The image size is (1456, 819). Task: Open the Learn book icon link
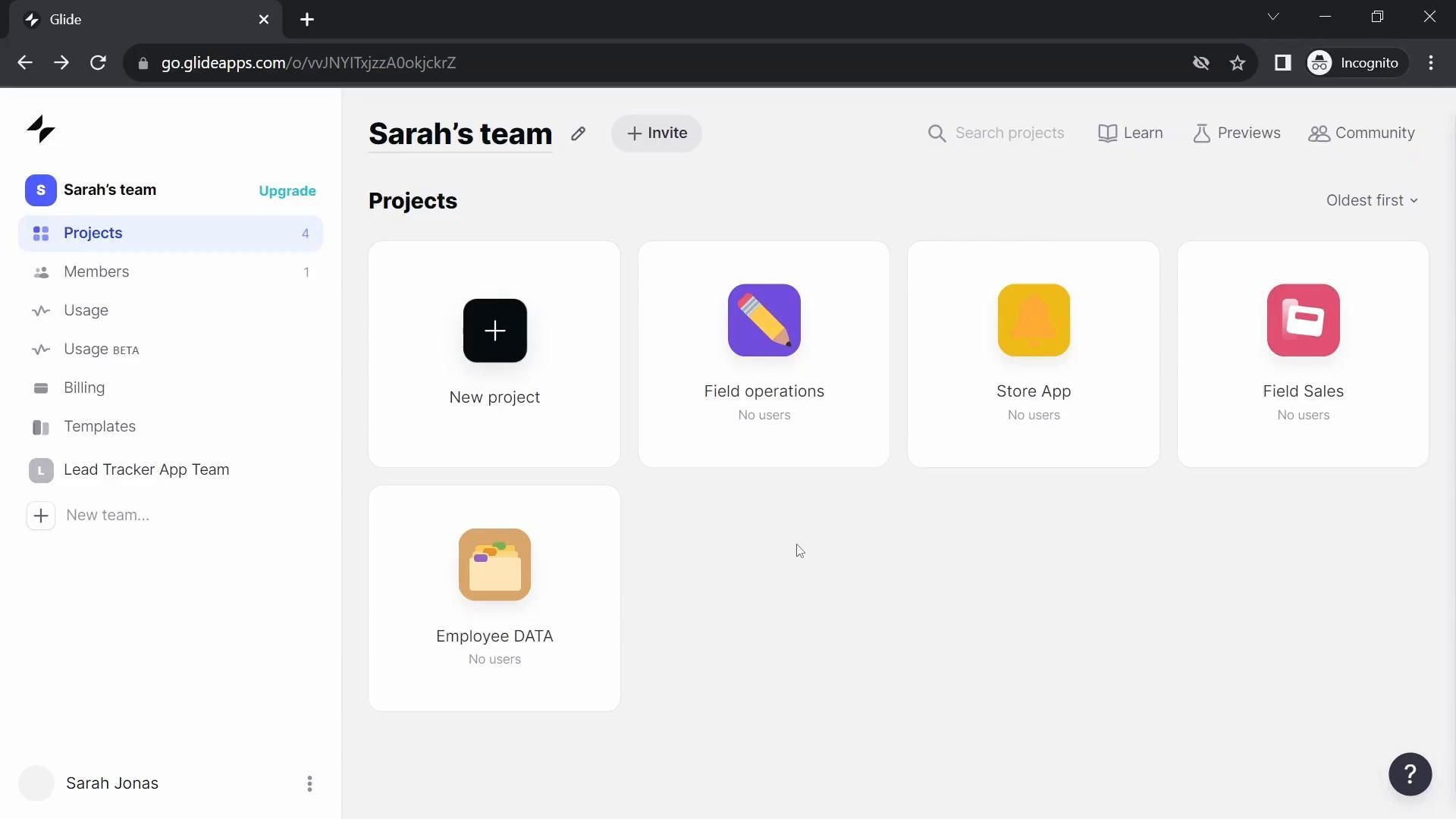coord(1130,133)
